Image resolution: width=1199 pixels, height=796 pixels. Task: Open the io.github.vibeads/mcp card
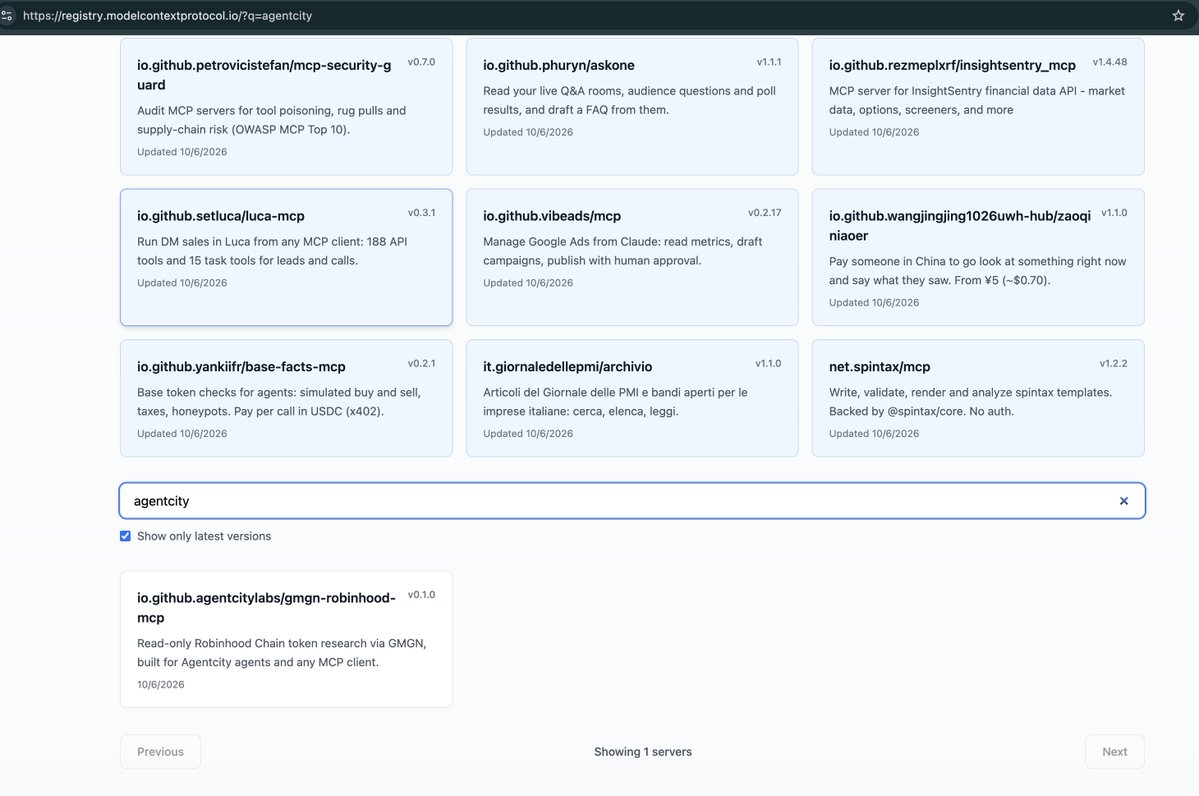click(x=632, y=257)
